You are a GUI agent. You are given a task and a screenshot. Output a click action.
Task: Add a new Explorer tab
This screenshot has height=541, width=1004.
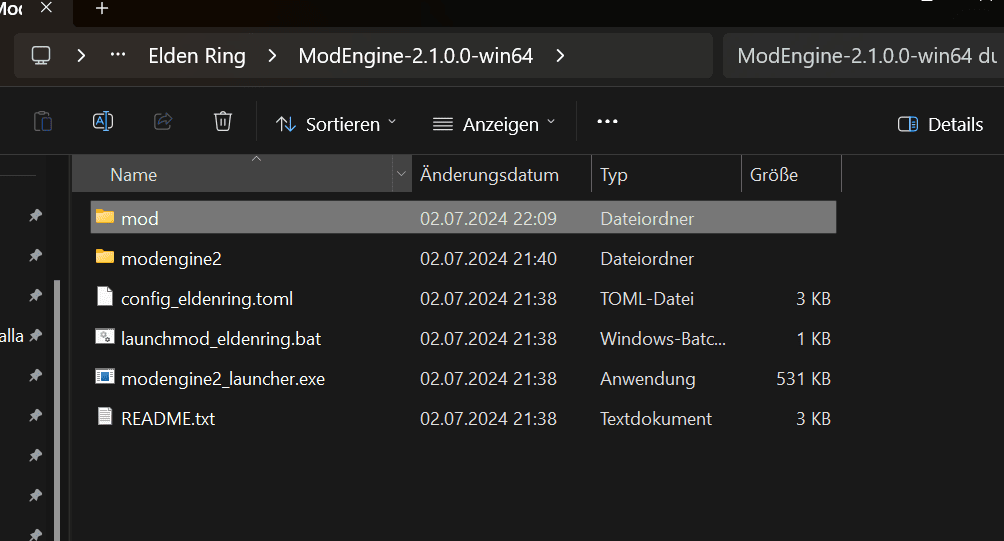(102, 8)
